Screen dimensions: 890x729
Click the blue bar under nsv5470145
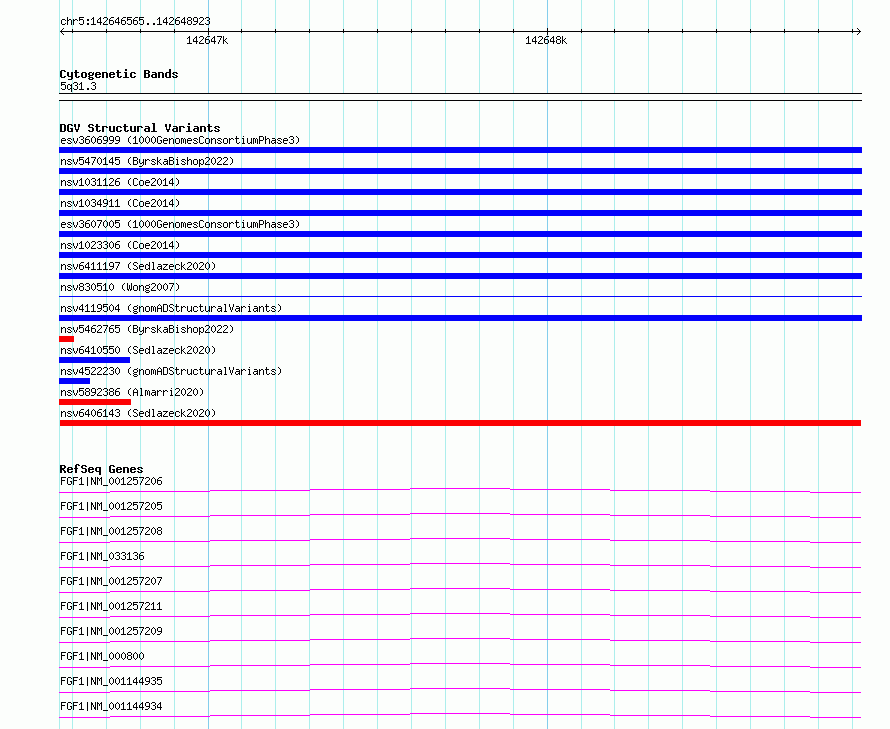click(460, 171)
